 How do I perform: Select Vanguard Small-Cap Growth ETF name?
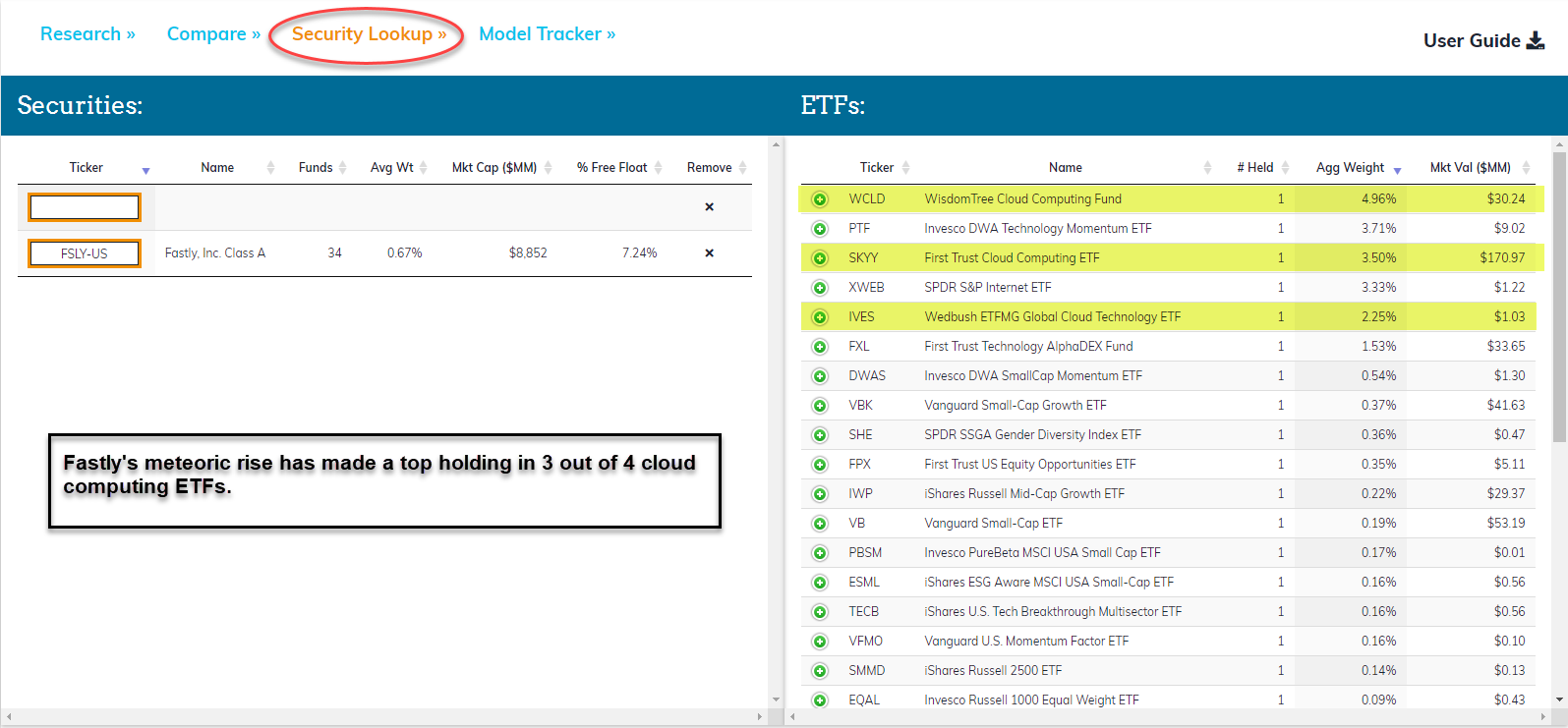tap(1015, 406)
